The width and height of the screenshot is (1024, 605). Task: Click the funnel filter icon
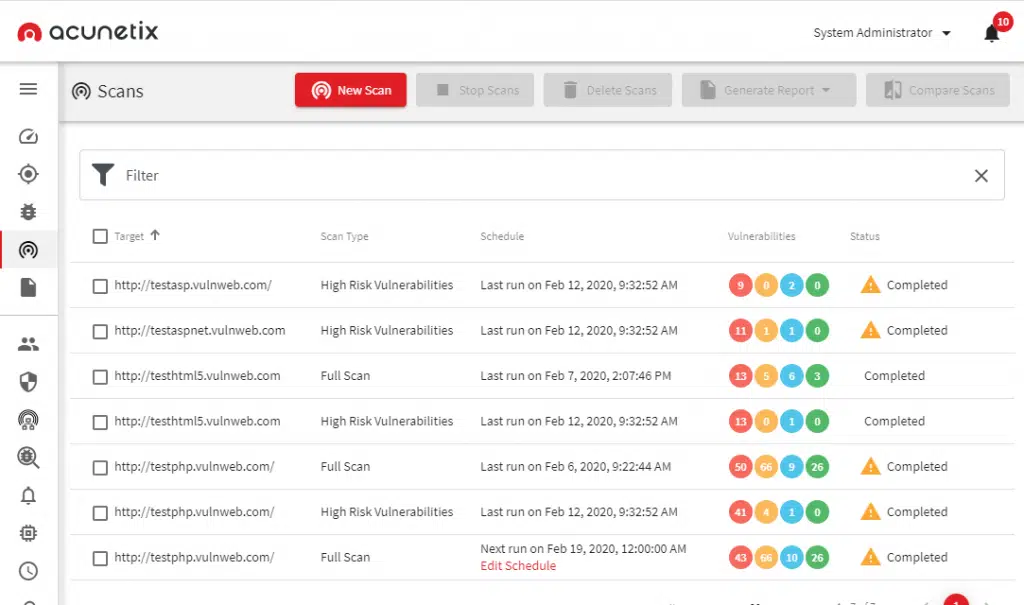click(103, 175)
